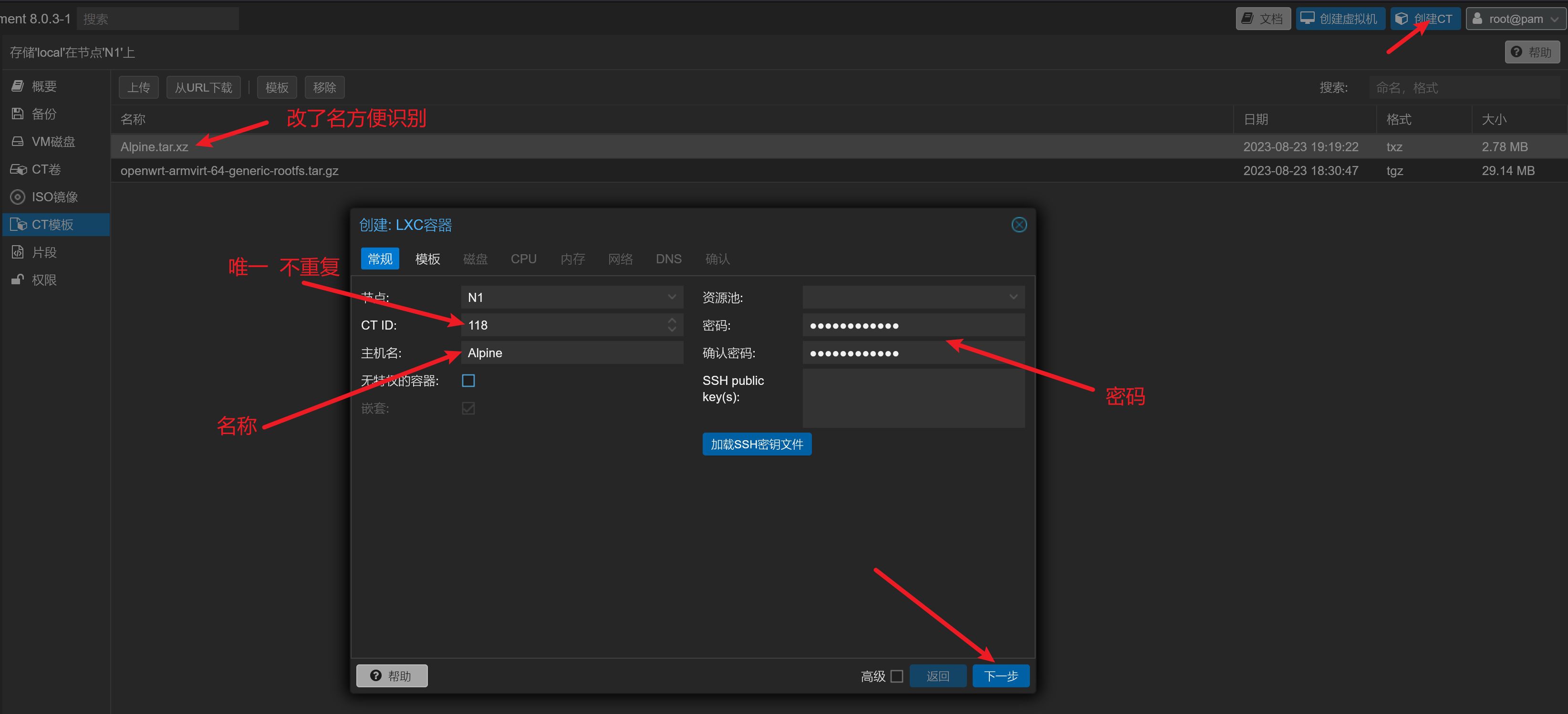Open the ISO镜像 images sidebar item
Viewport: 1568px width, 714px height.
point(54,197)
